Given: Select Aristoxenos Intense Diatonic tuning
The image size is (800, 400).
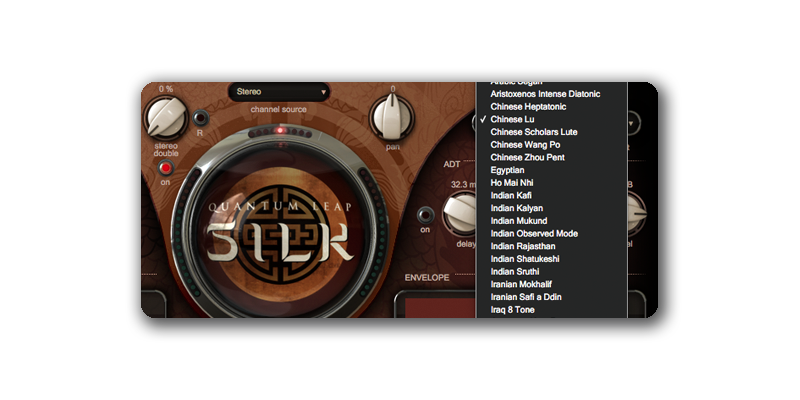Looking at the screenshot, I should click(545, 94).
